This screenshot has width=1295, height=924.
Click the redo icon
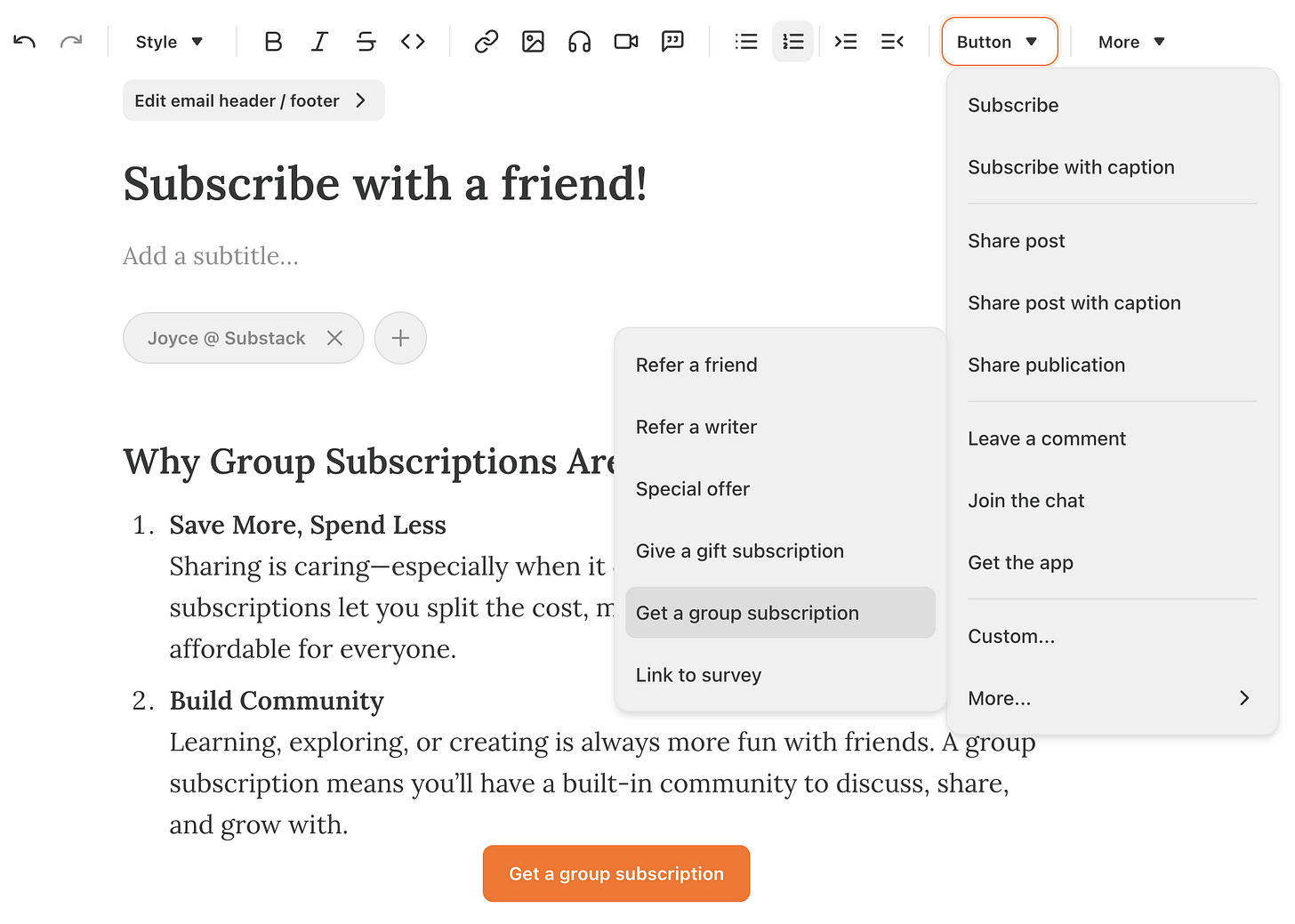click(71, 41)
